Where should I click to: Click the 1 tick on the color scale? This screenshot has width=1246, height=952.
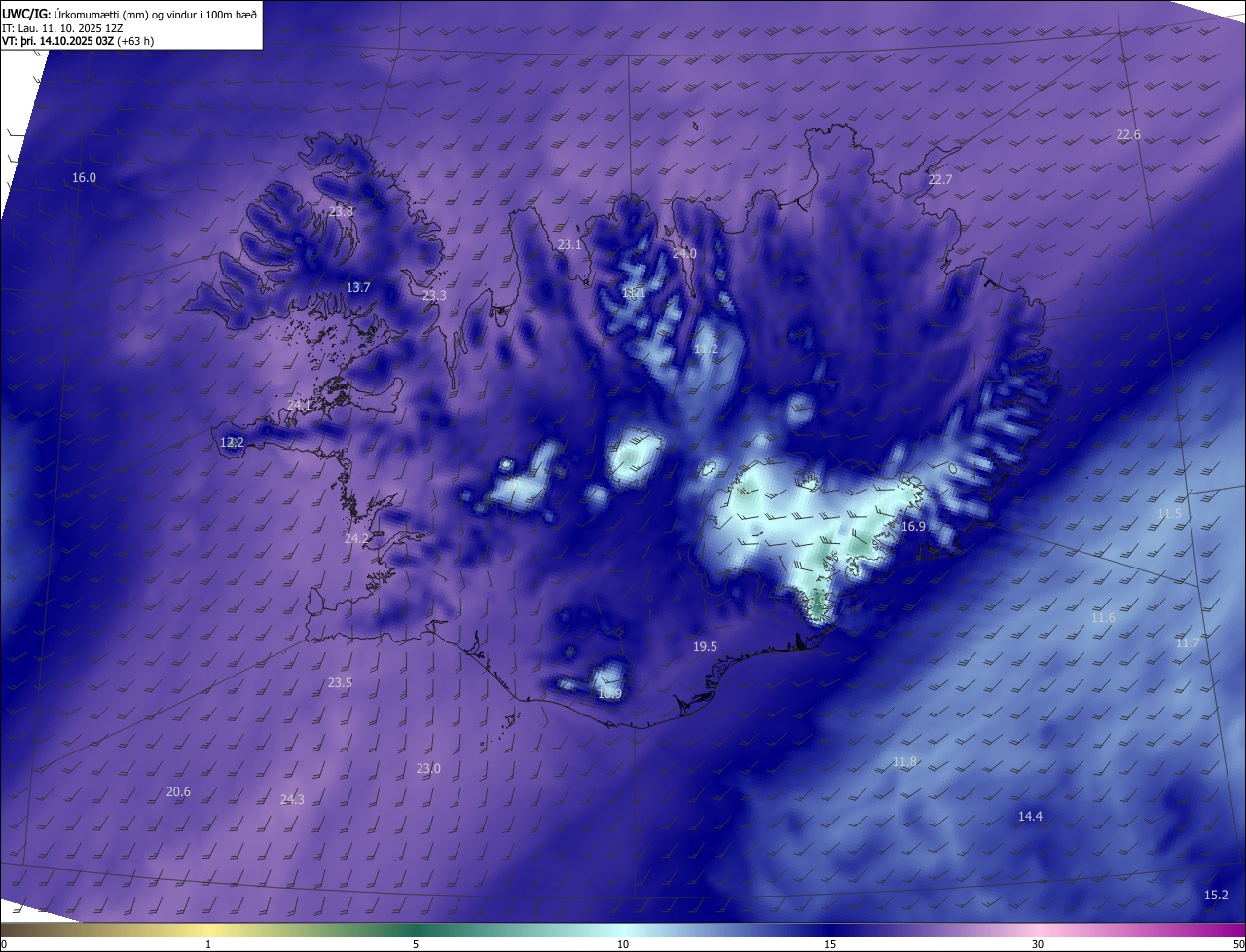(208, 944)
